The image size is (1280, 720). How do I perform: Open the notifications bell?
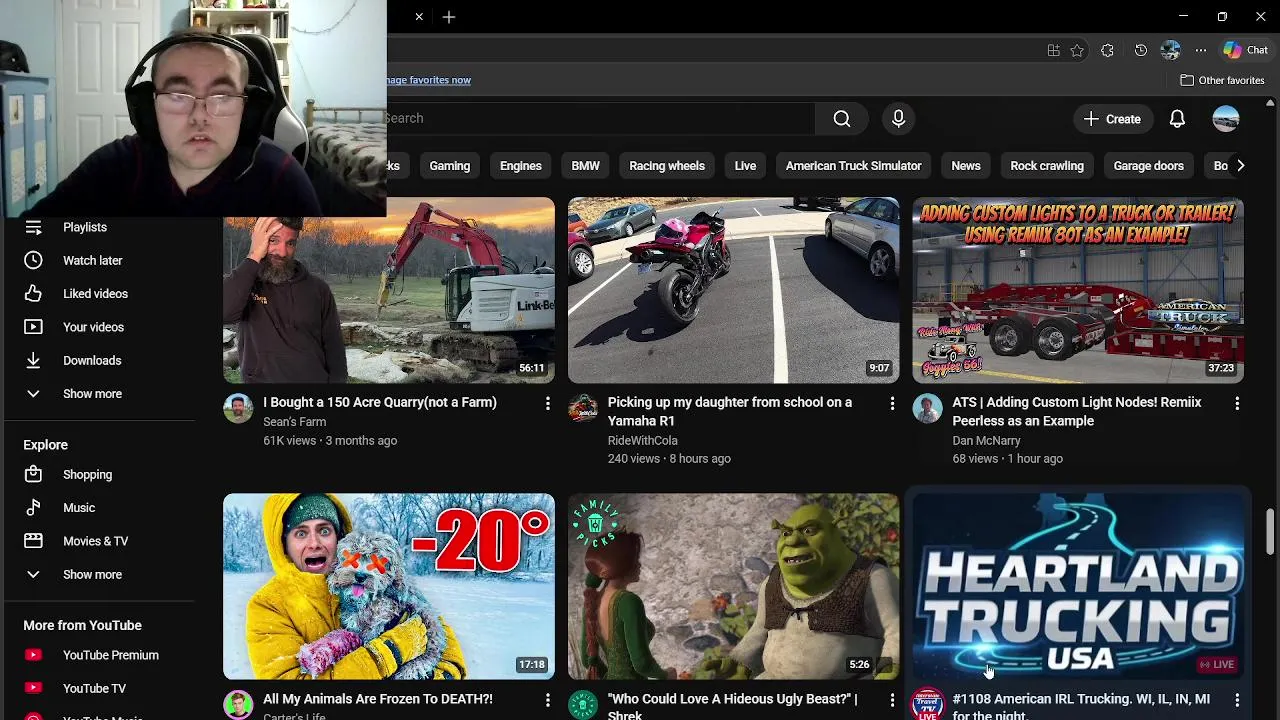coord(1177,119)
